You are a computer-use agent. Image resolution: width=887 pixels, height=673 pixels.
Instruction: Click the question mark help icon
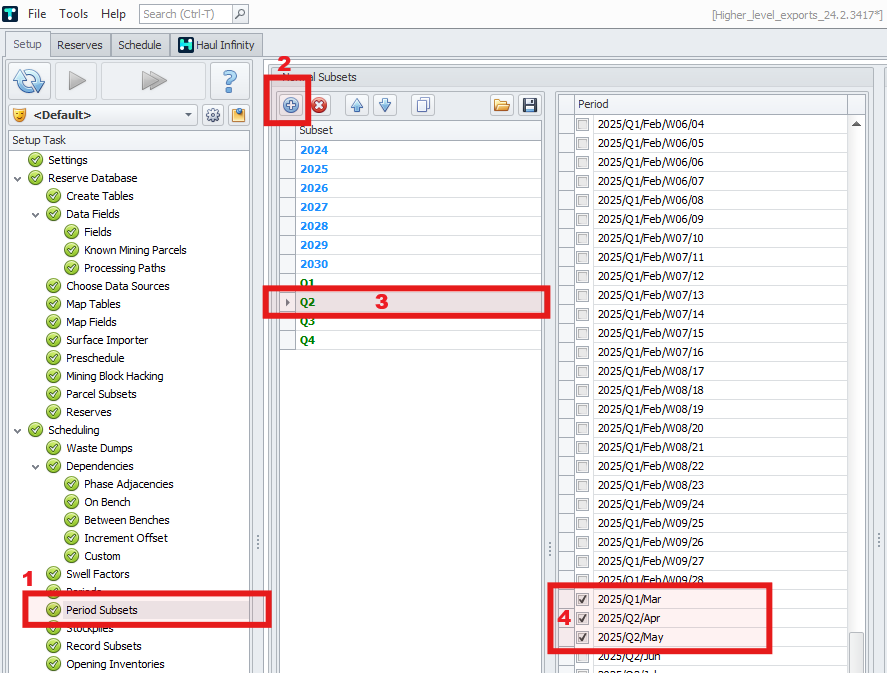(x=229, y=80)
